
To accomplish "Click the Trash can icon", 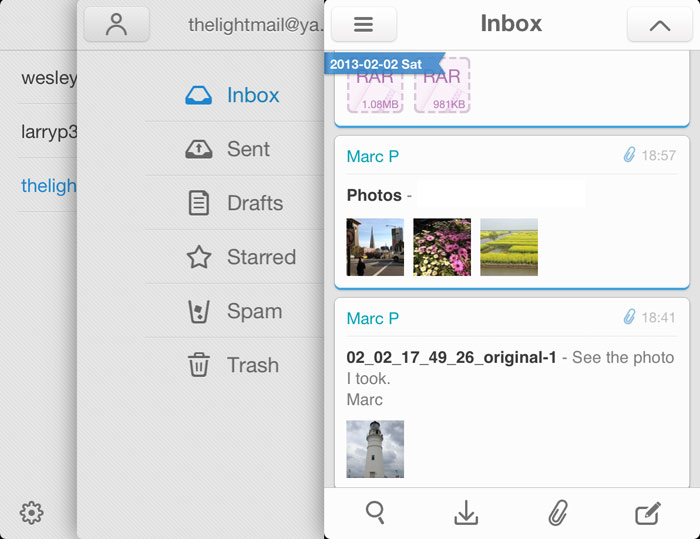I will click(199, 365).
